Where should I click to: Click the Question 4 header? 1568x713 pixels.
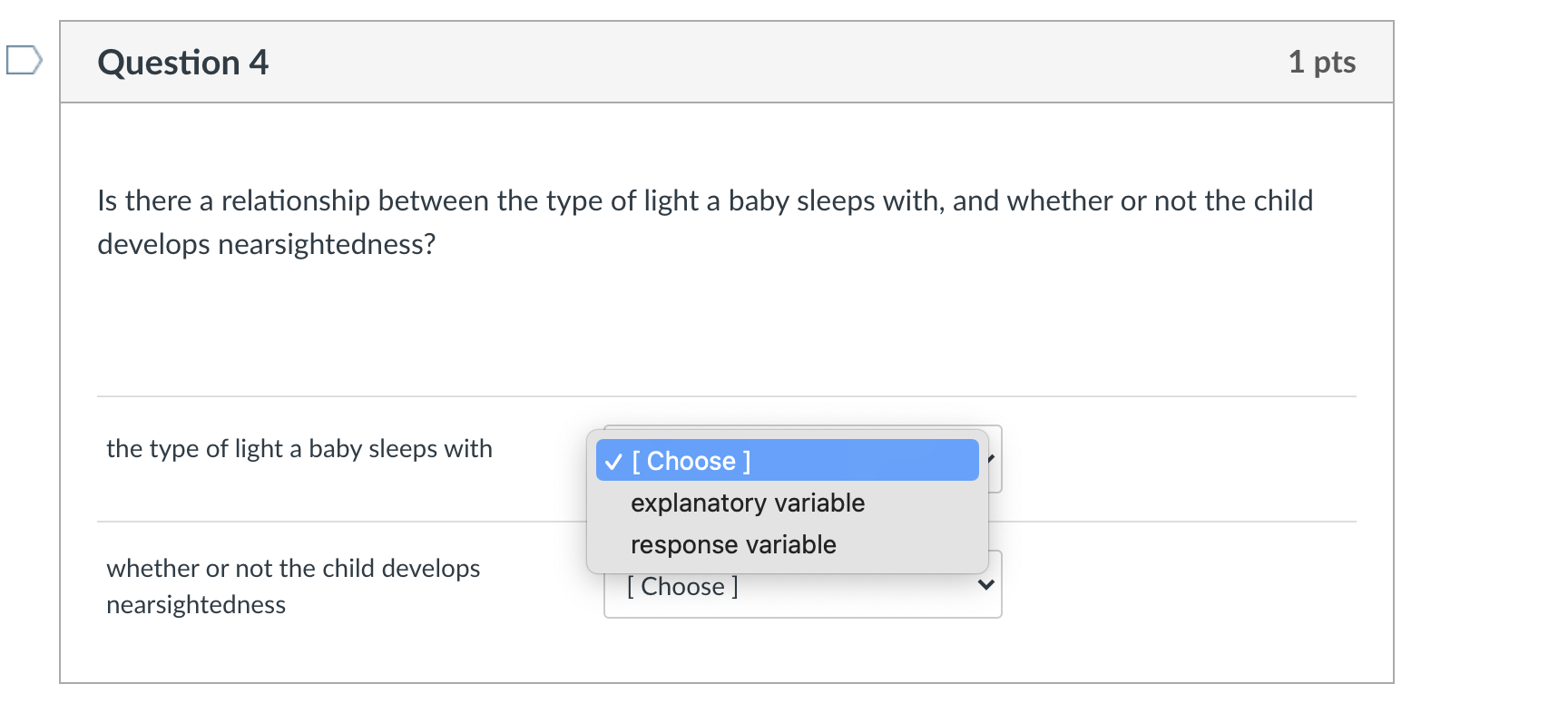pos(182,62)
